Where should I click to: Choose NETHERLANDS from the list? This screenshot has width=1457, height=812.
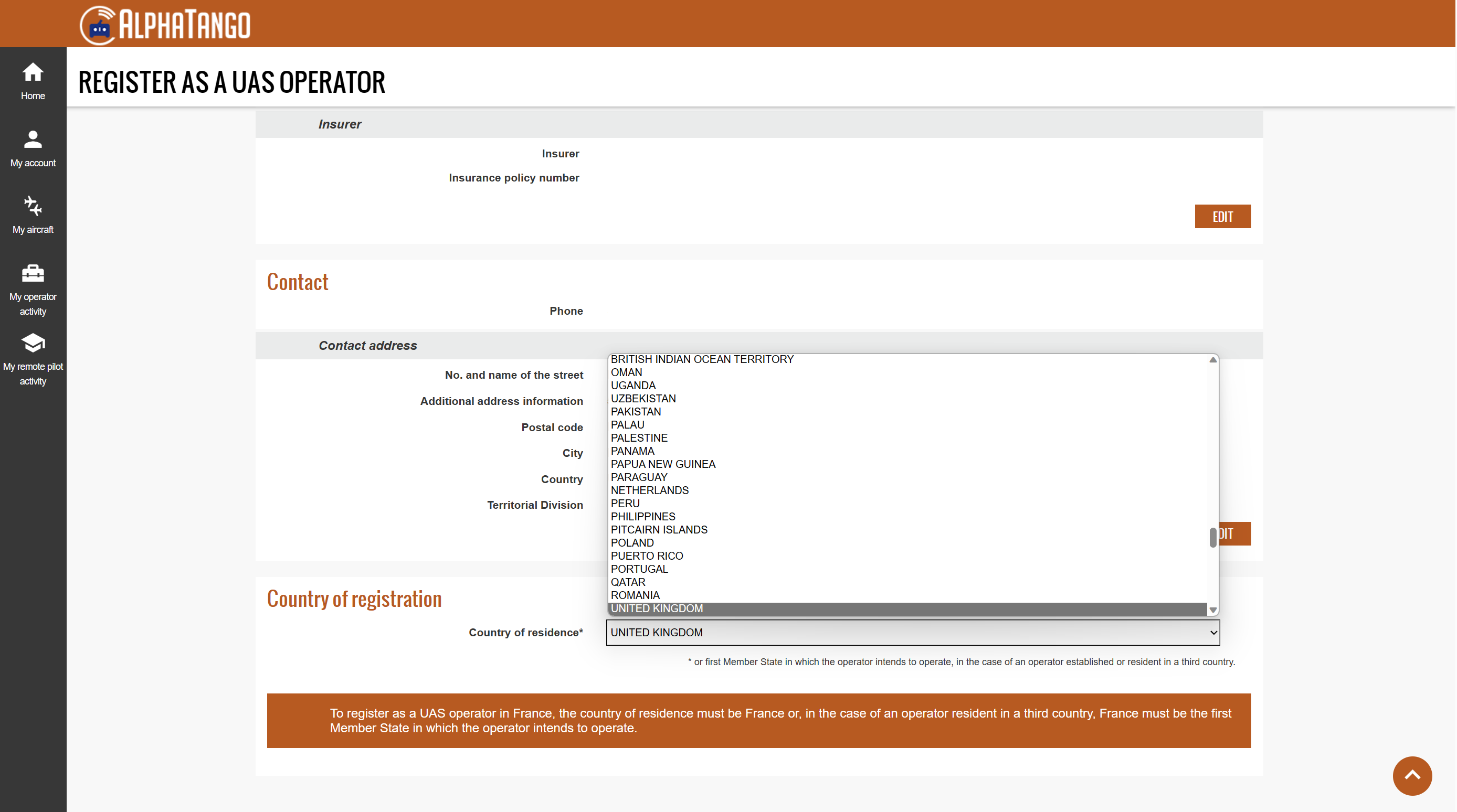click(908, 490)
